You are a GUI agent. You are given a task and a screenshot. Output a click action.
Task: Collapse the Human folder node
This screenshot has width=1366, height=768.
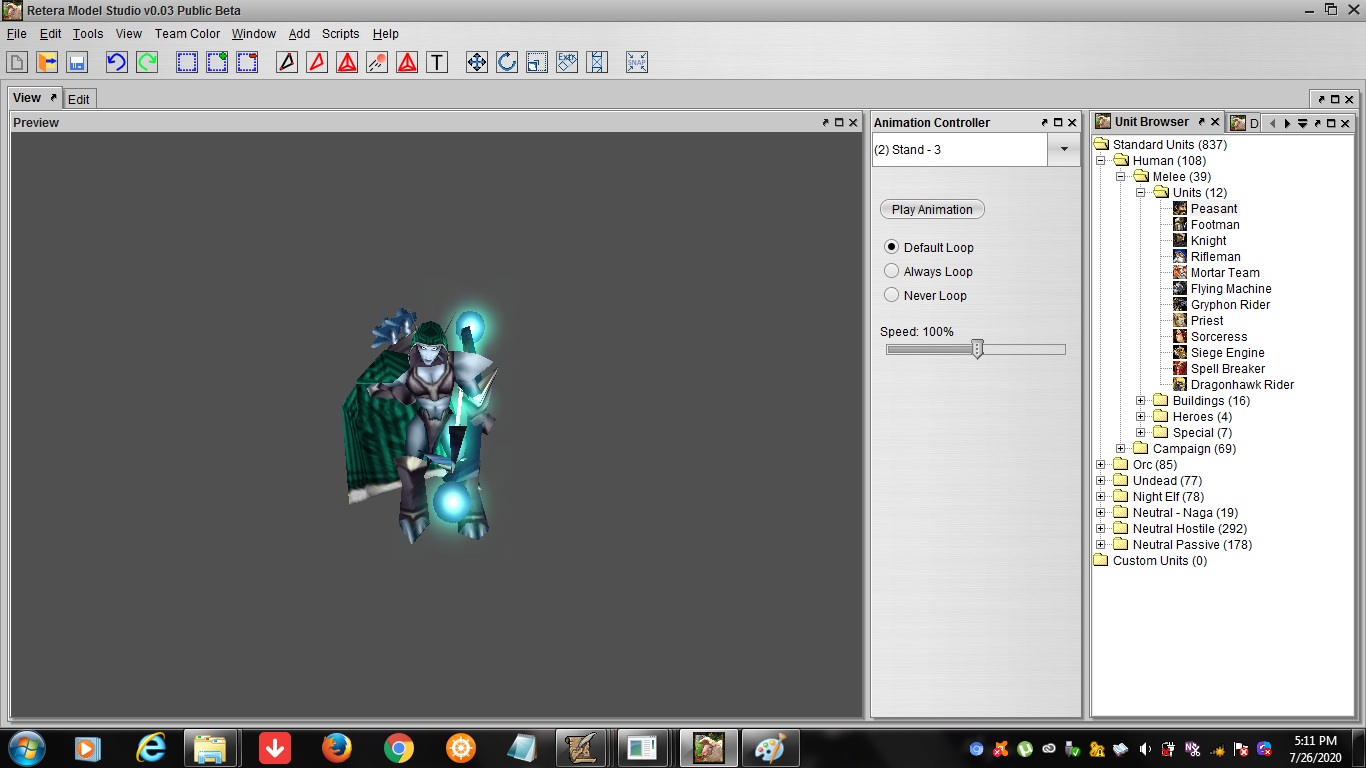click(x=1101, y=161)
